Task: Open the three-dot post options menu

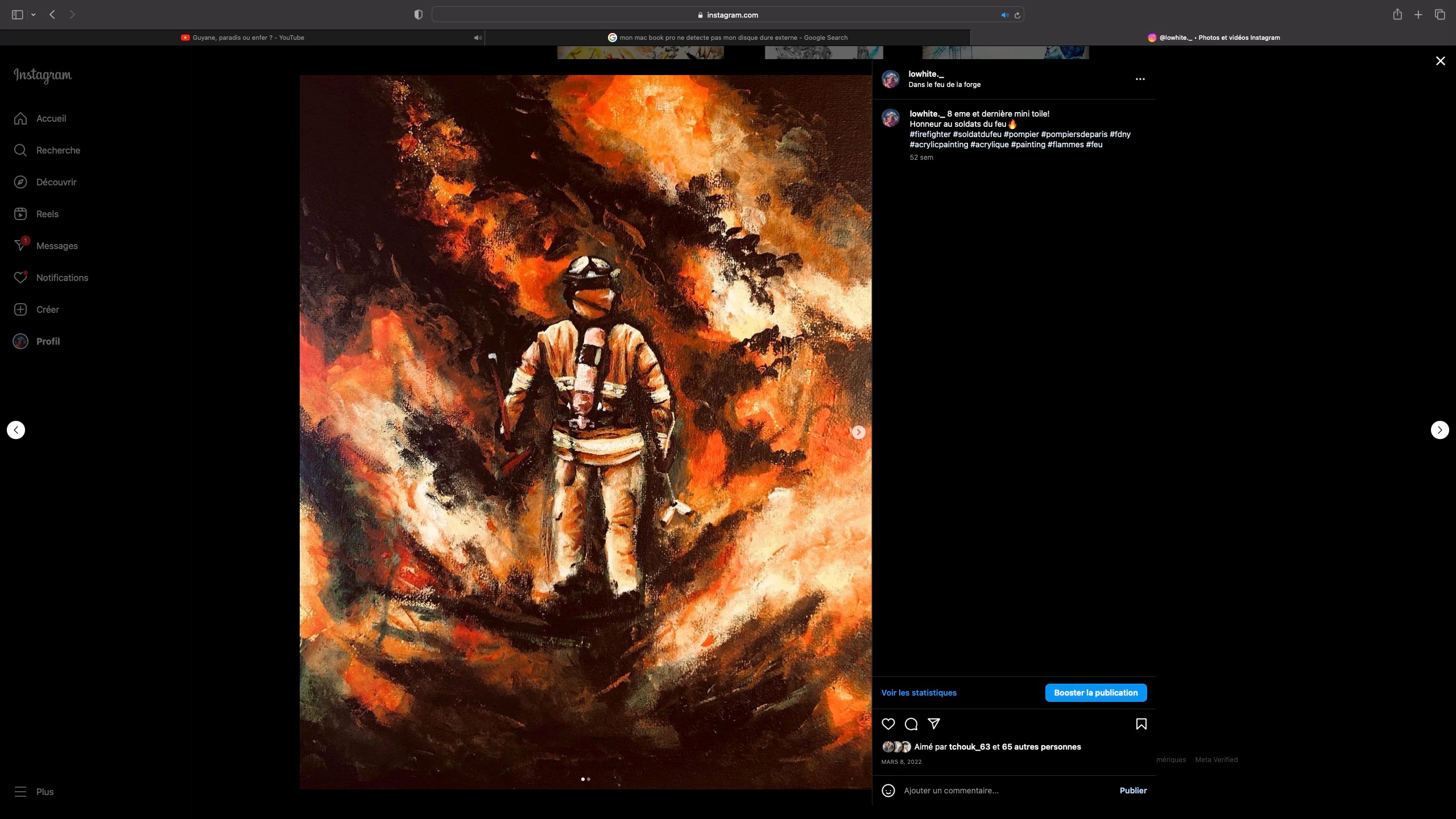Action: pyautogui.click(x=1139, y=80)
